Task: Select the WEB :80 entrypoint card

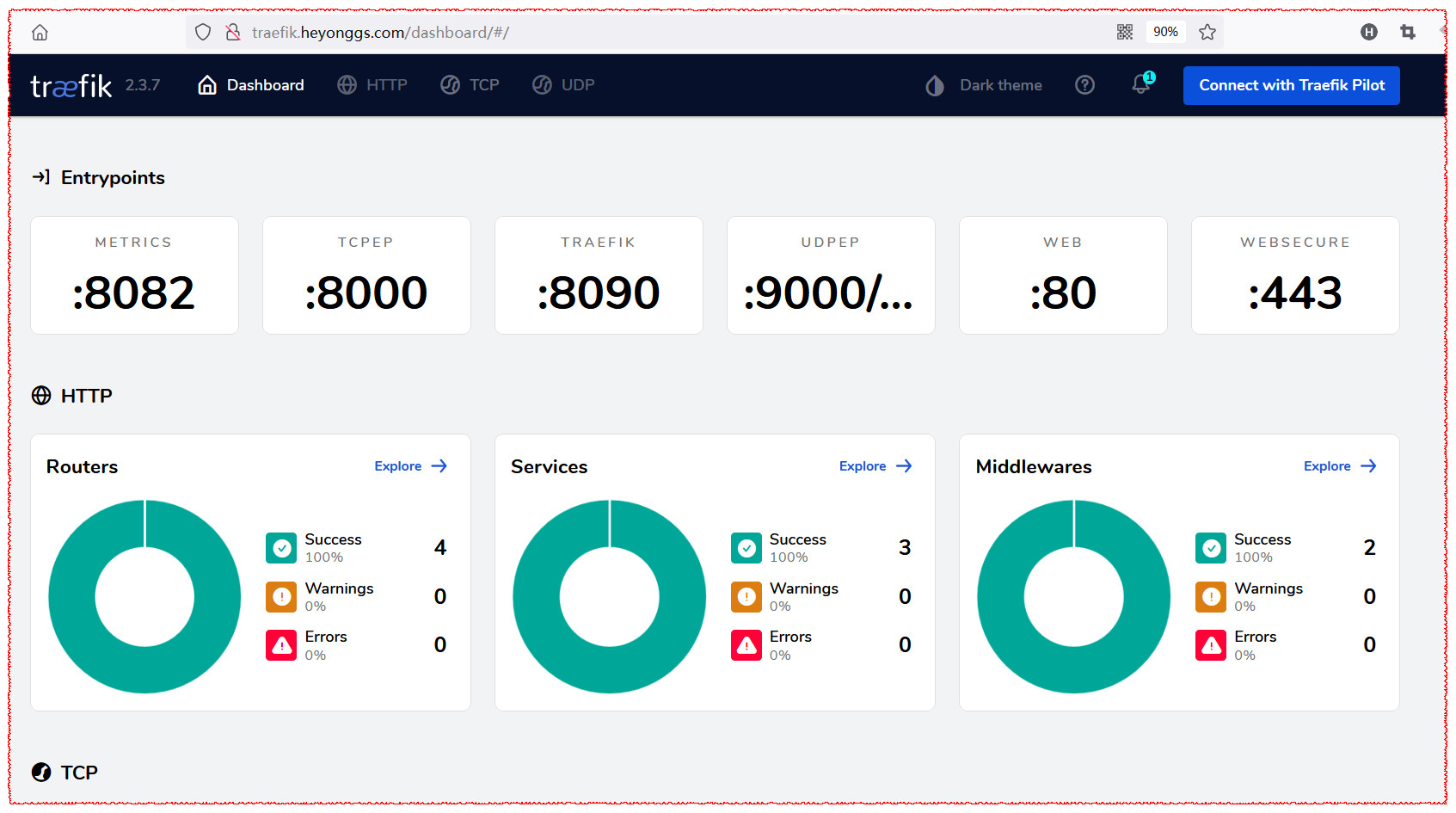Action: 1063,275
